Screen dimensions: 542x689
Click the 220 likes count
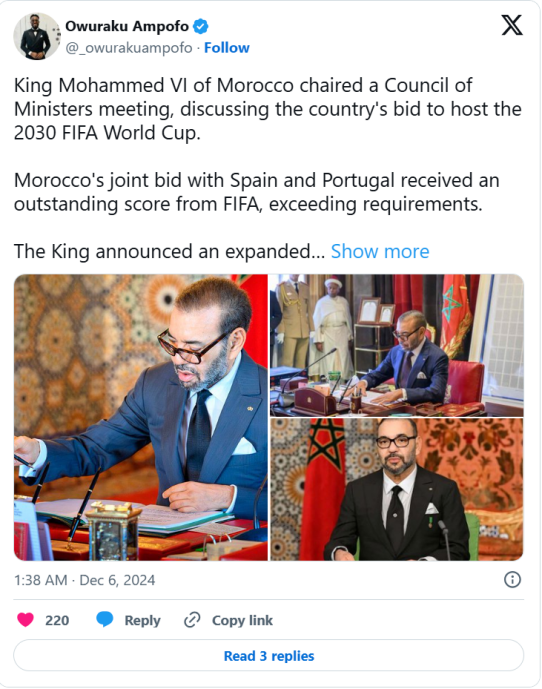pos(57,620)
